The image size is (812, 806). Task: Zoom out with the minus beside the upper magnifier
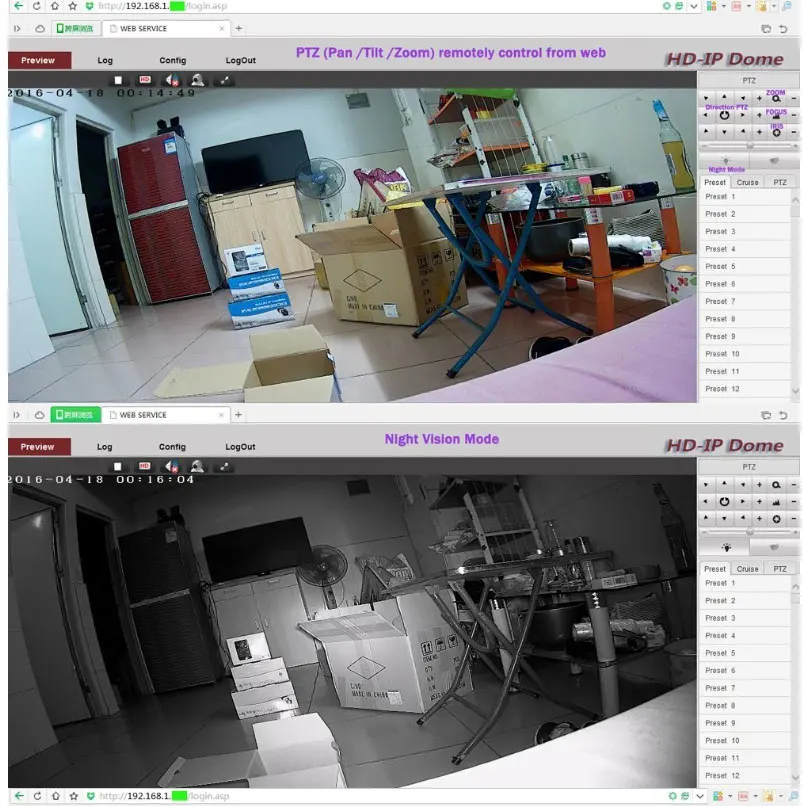pos(793,98)
